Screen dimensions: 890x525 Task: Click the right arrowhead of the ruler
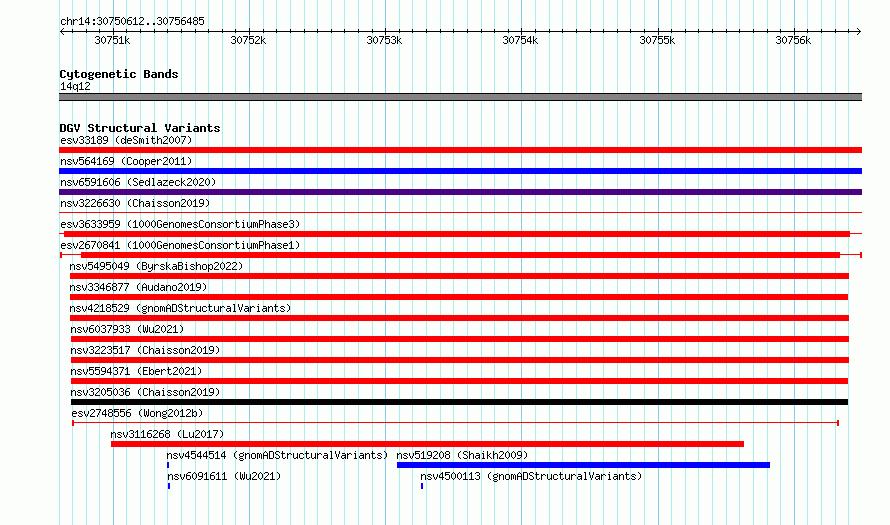tap(859, 31)
